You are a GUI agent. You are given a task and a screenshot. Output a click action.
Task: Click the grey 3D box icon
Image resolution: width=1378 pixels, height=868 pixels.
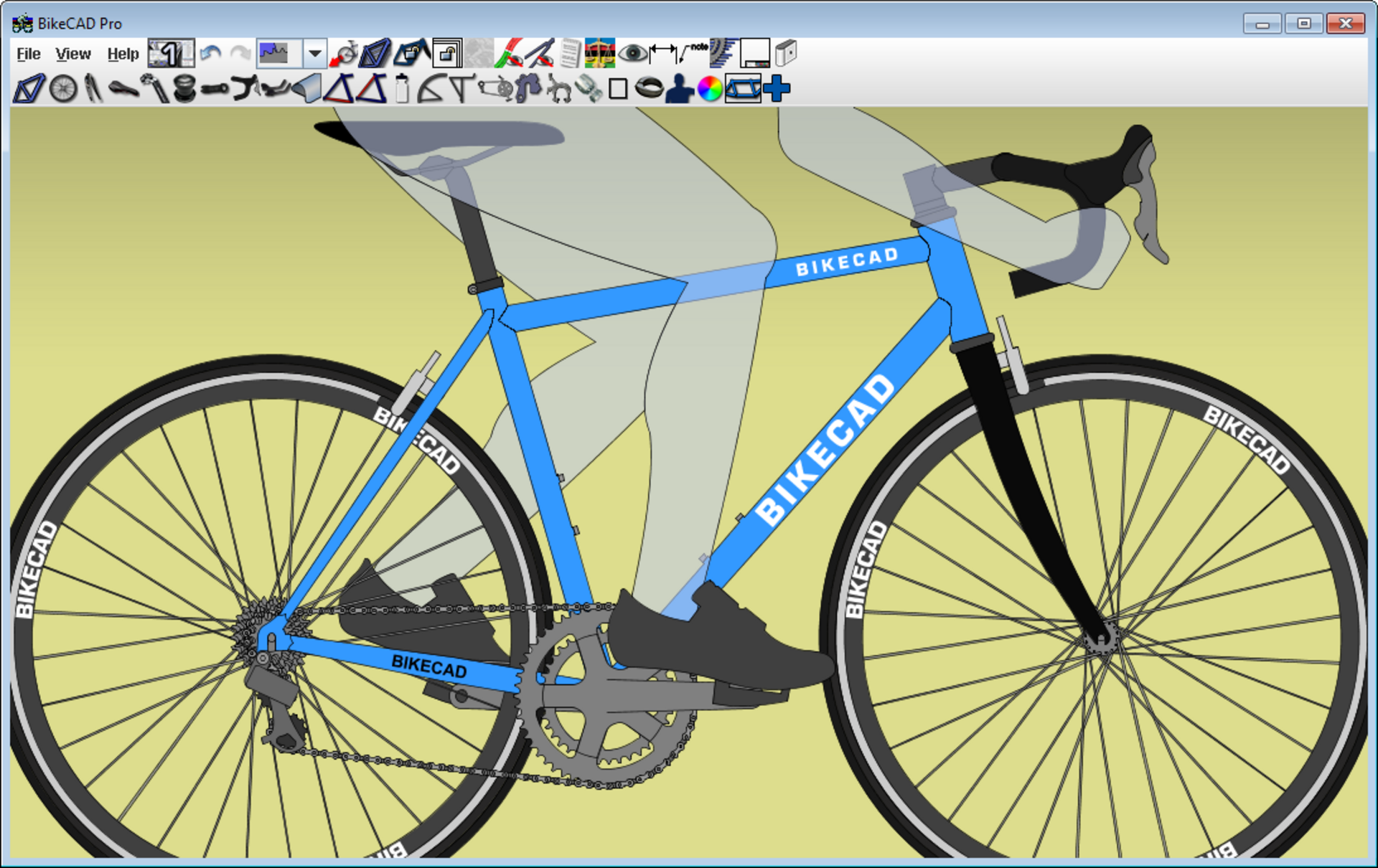[x=786, y=53]
